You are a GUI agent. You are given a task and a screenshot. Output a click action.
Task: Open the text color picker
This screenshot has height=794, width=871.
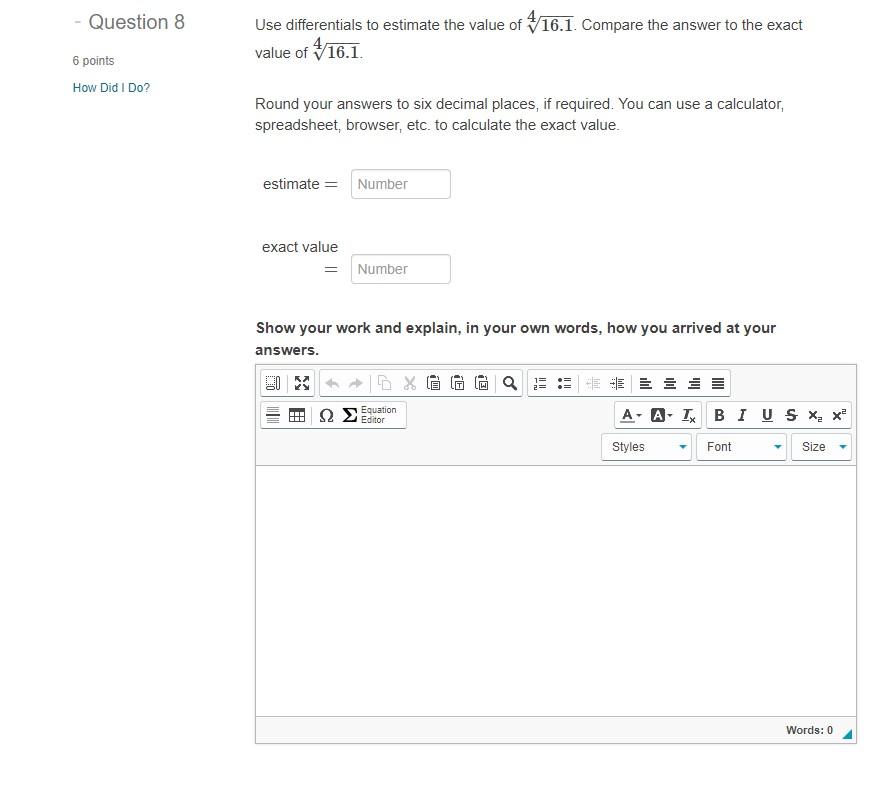point(628,415)
